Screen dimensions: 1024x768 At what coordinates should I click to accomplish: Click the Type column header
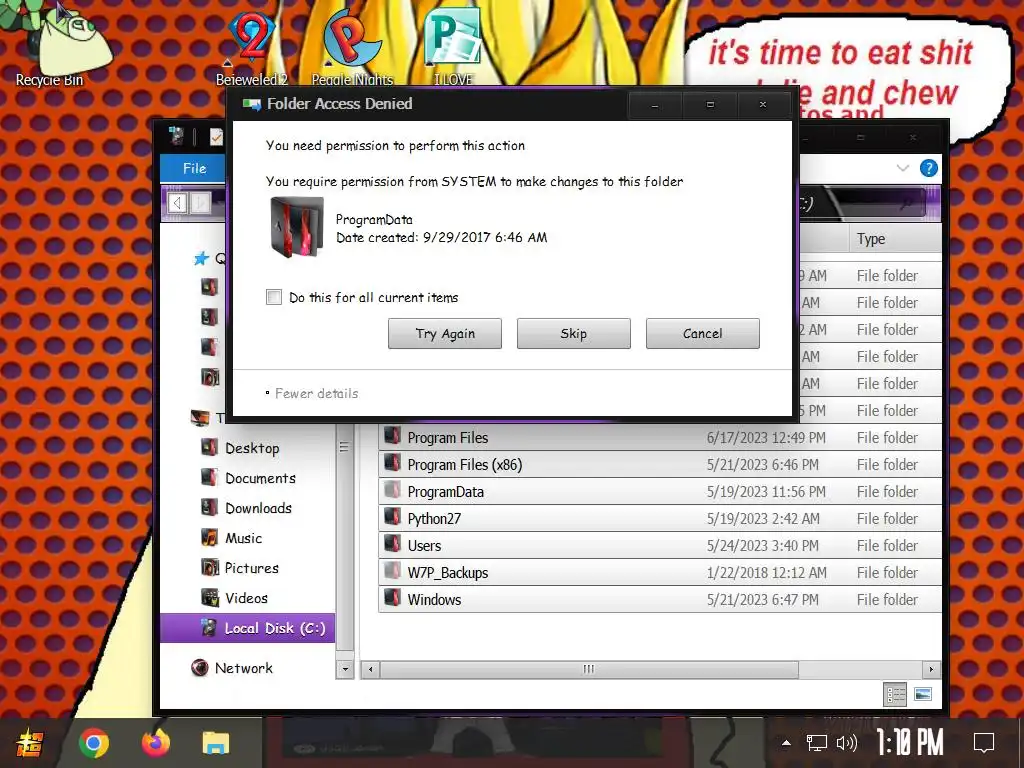pyautogui.click(x=895, y=239)
